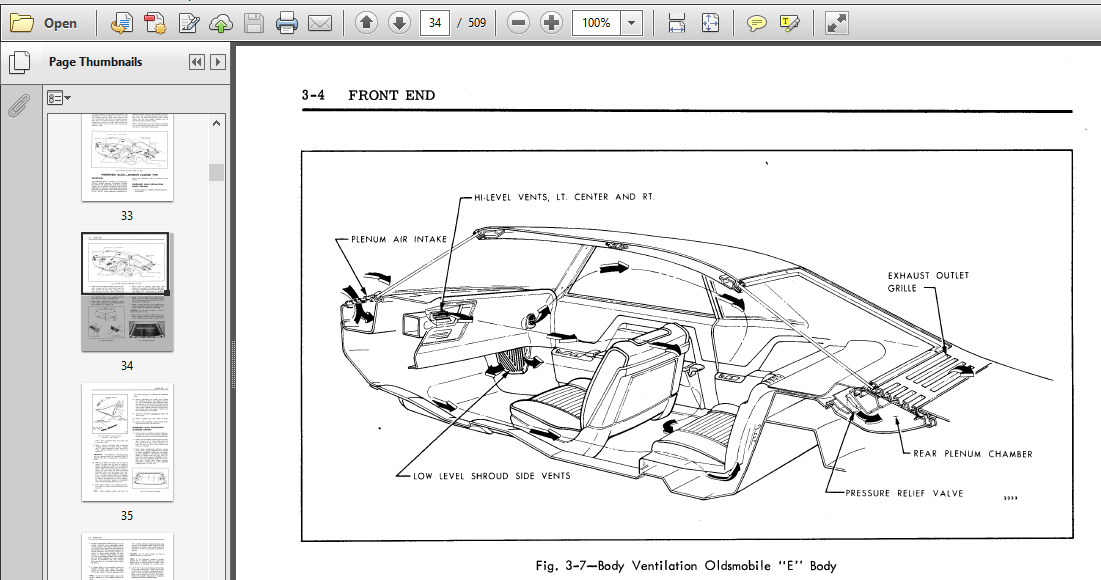Add a sticky note comment
This screenshot has width=1101, height=580.
(756, 23)
